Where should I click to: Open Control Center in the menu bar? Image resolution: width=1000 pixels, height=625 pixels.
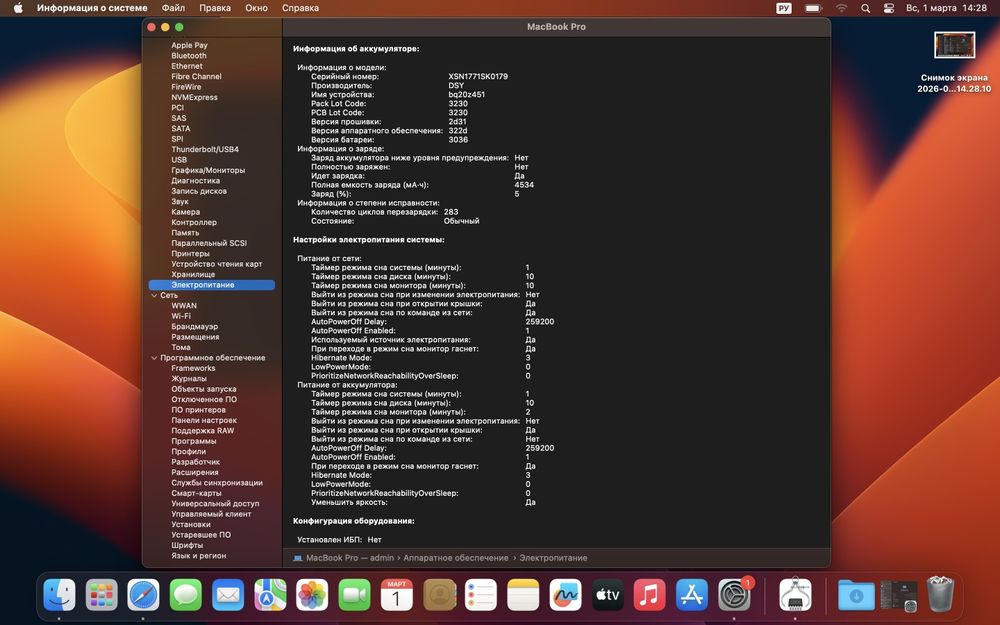tap(888, 8)
